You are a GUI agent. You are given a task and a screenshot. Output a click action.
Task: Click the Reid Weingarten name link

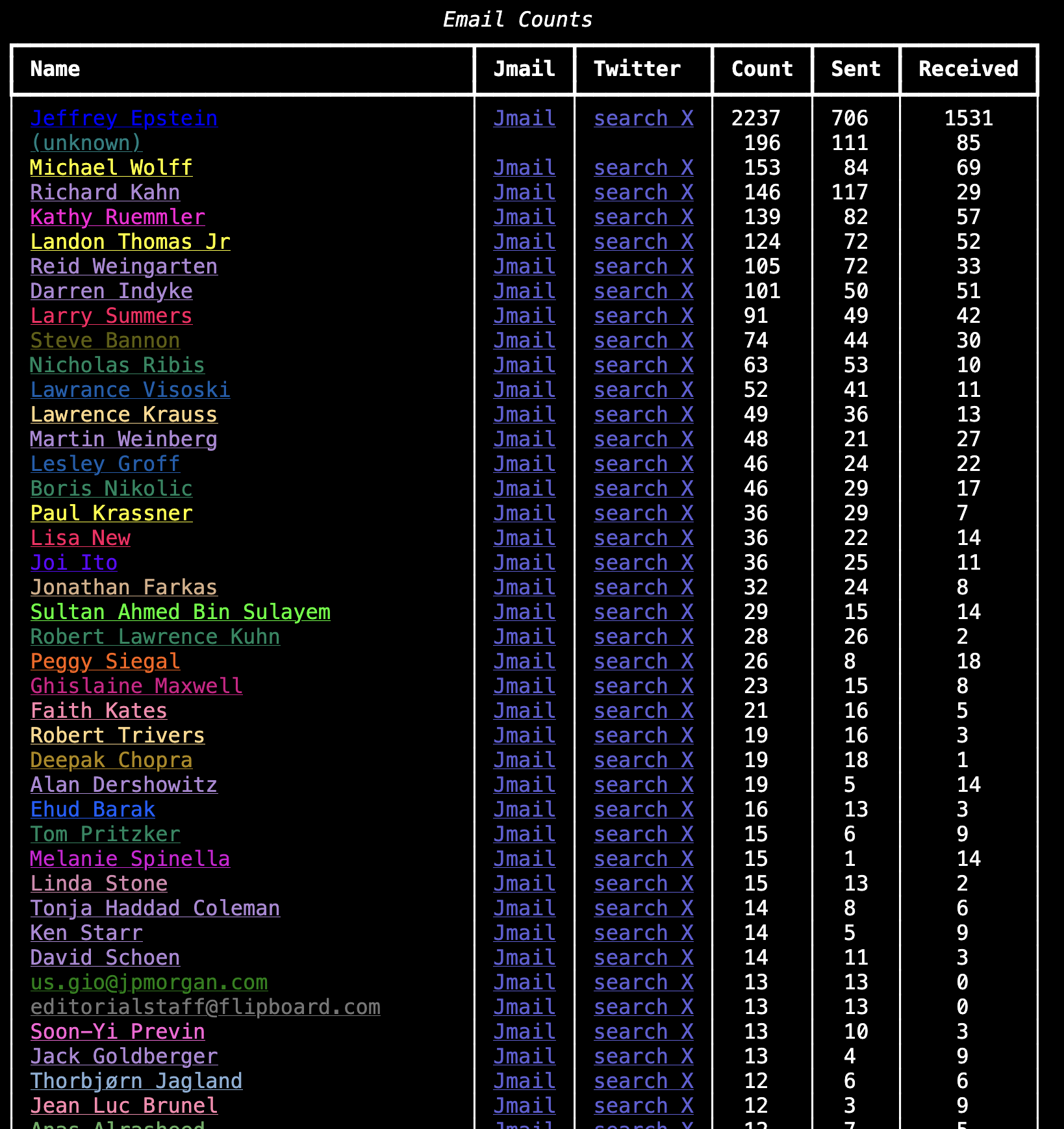click(x=124, y=266)
